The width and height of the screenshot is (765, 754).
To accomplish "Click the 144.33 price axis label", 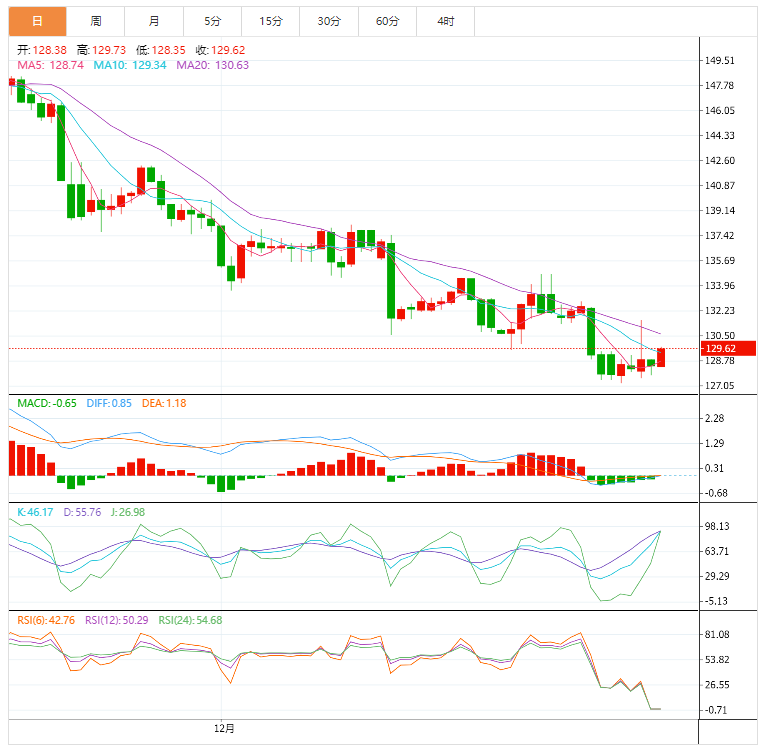I will pyautogui.click(x=720, y=135).
